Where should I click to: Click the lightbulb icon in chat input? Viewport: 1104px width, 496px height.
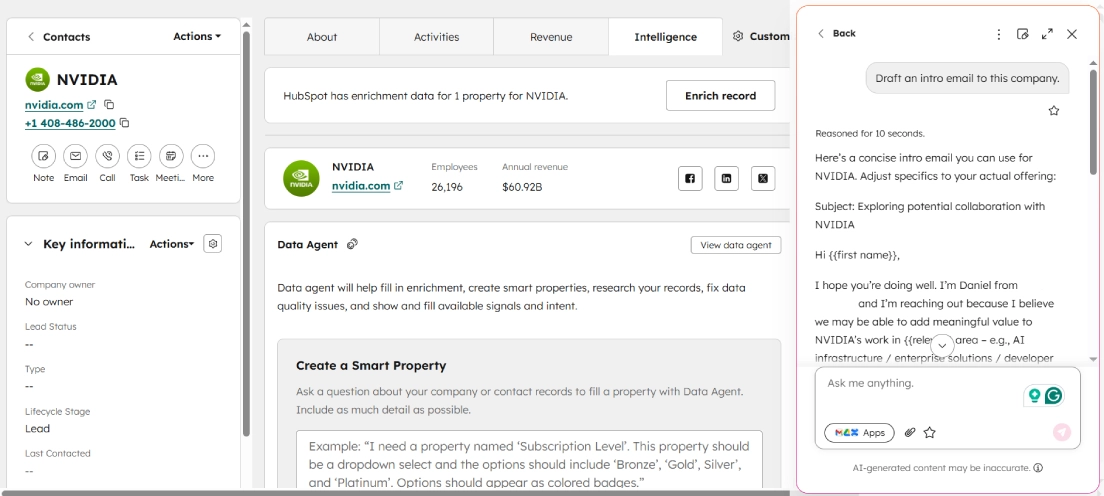pos(1034,396)
